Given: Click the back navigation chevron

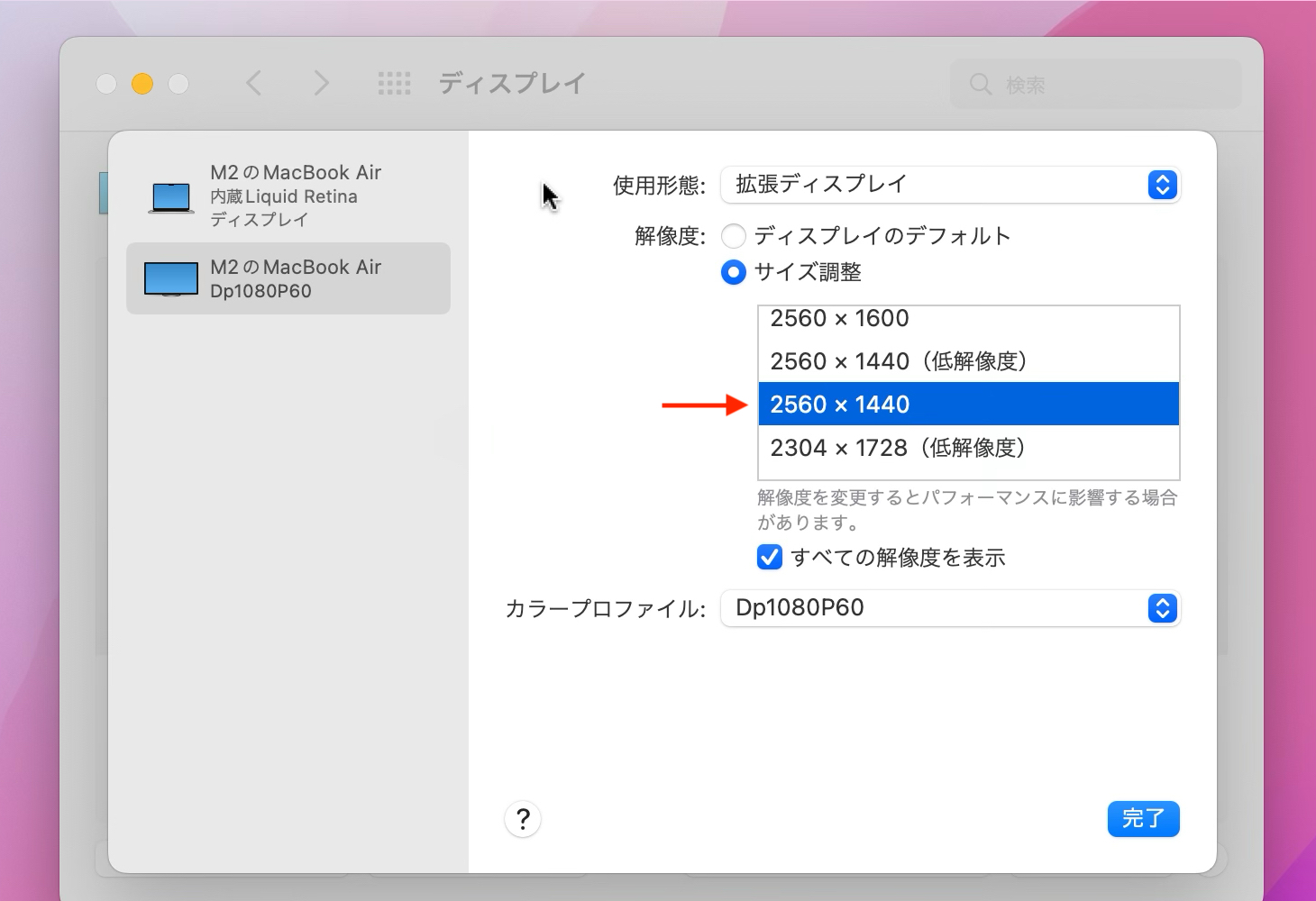Looking at the screenshot, I should (254, 82).
